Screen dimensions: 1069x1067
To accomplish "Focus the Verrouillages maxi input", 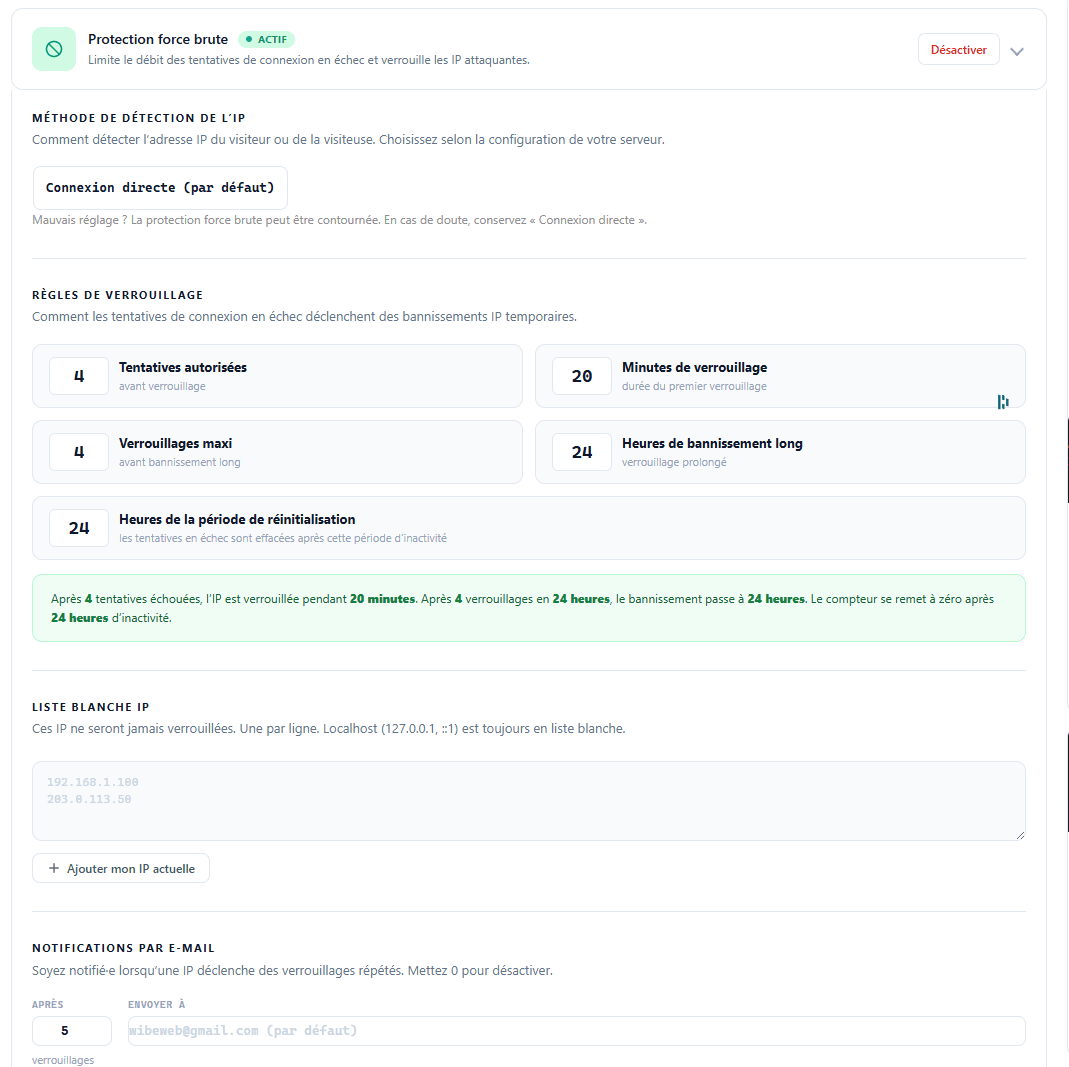I will click(78, 451).
